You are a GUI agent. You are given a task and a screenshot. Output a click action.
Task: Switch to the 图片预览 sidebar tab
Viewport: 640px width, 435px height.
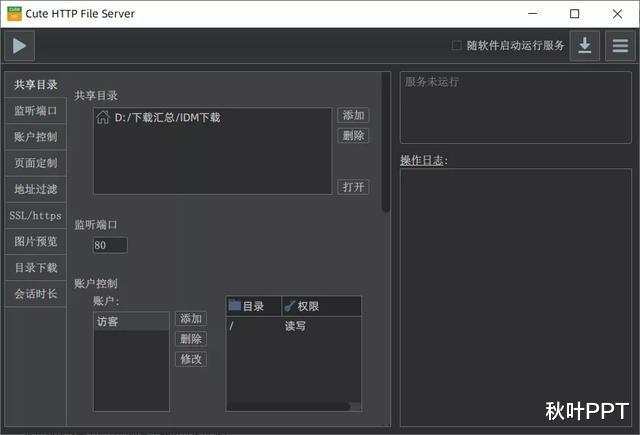pos(36,241)
